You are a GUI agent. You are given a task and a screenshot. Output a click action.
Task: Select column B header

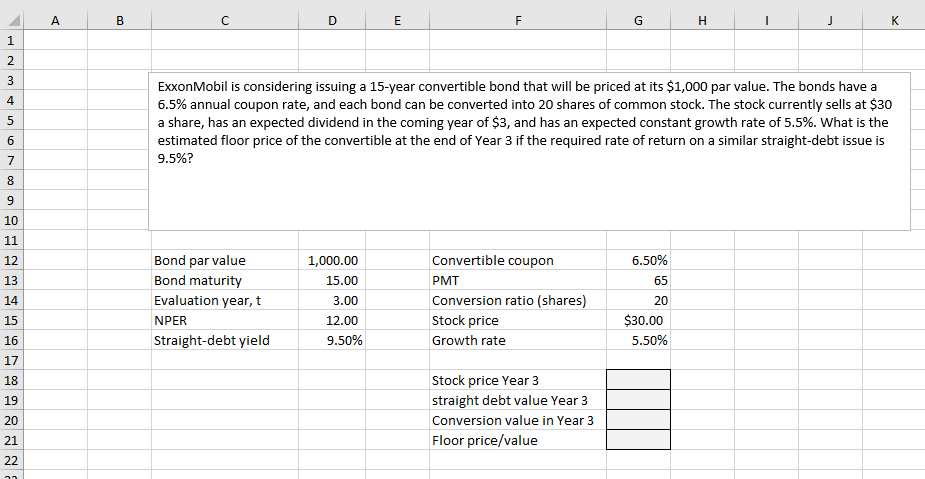click(120, 21)
